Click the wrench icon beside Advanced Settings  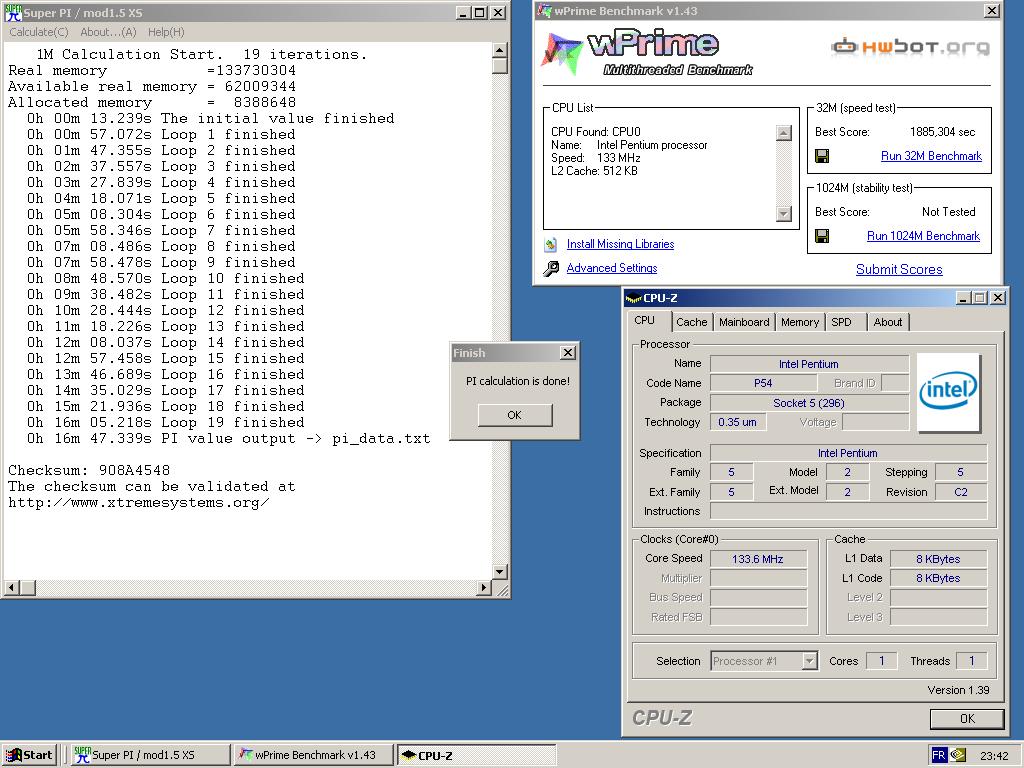pos(551,268)
